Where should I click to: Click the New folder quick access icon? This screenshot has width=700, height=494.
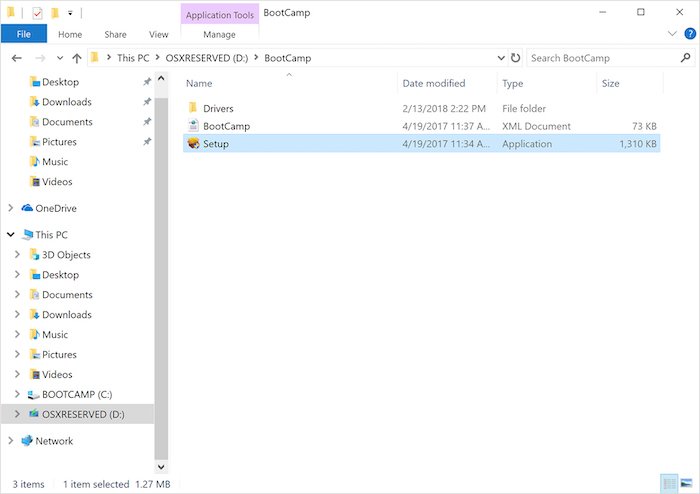click(x=55, y=13)
